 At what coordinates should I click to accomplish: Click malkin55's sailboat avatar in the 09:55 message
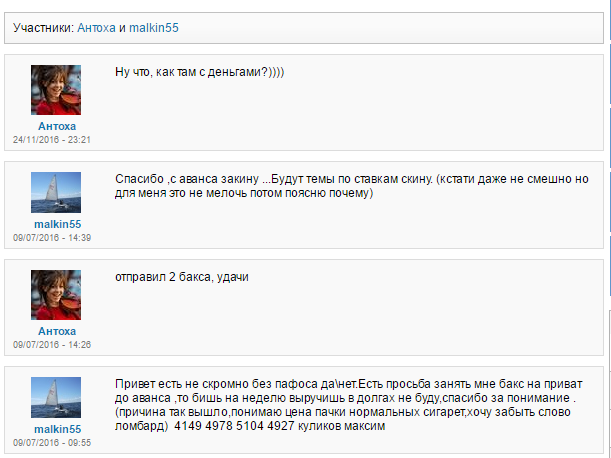pyautogui.click(x=56, y=398)
